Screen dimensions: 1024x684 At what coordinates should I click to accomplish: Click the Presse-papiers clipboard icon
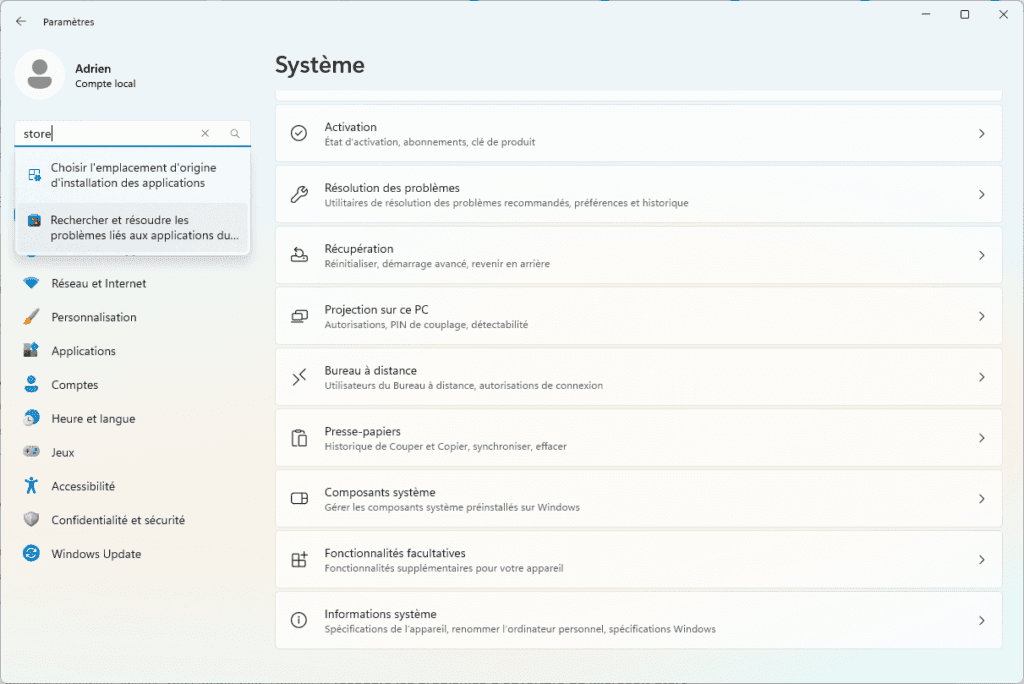point(299,438)
